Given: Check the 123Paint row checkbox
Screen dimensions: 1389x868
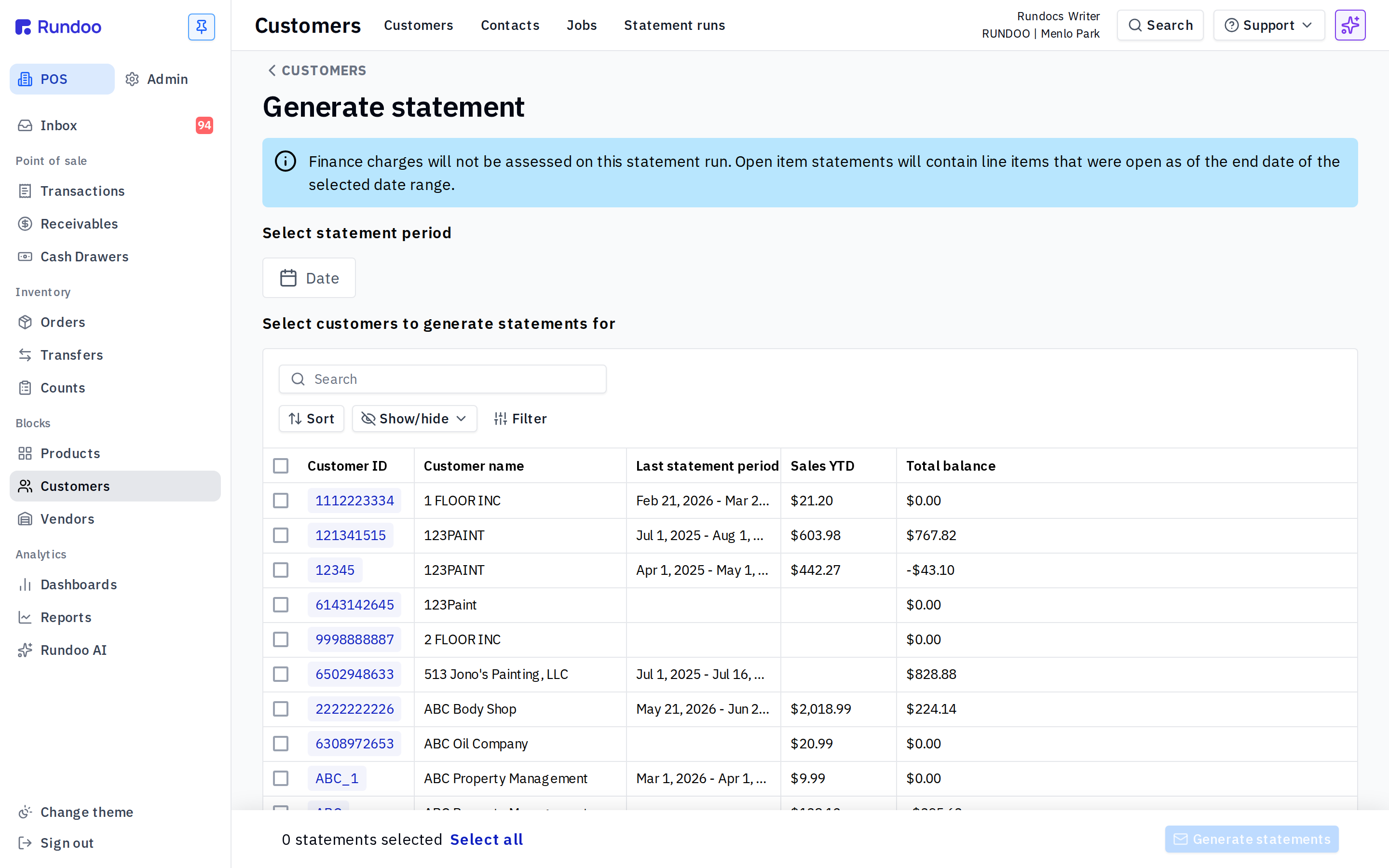Looking at the screenshot, I should [x=281, y=605].
